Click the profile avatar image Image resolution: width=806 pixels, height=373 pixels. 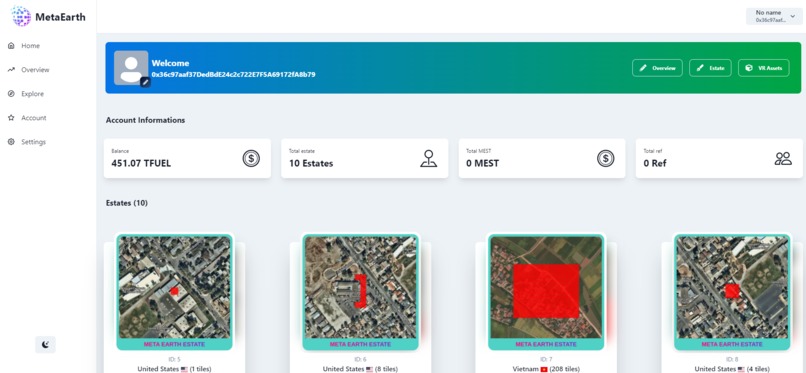click(x=131, y=67)
